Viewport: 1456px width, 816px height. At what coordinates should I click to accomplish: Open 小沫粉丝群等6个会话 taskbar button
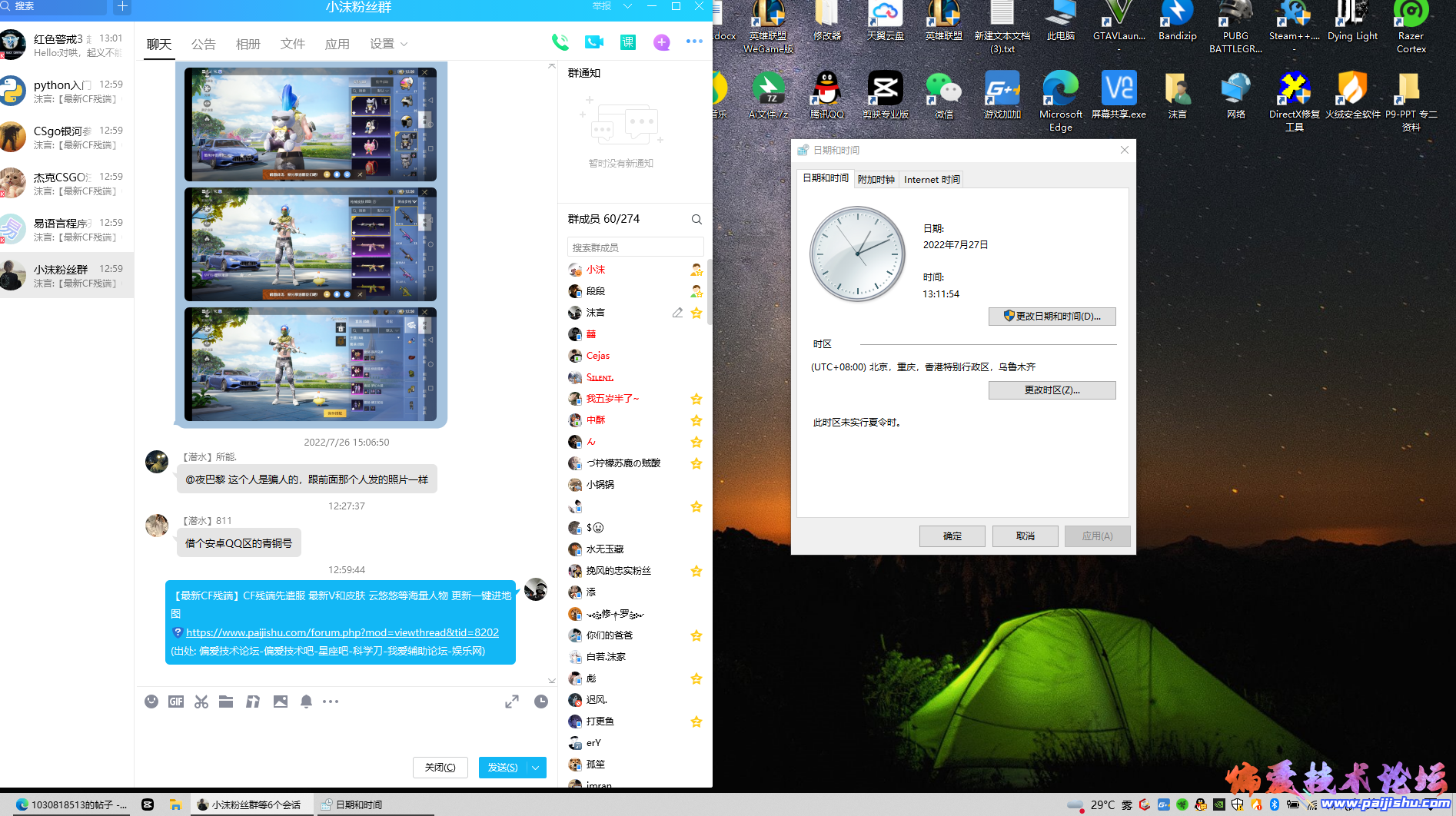pyautogui.click(x=252, y=804)
